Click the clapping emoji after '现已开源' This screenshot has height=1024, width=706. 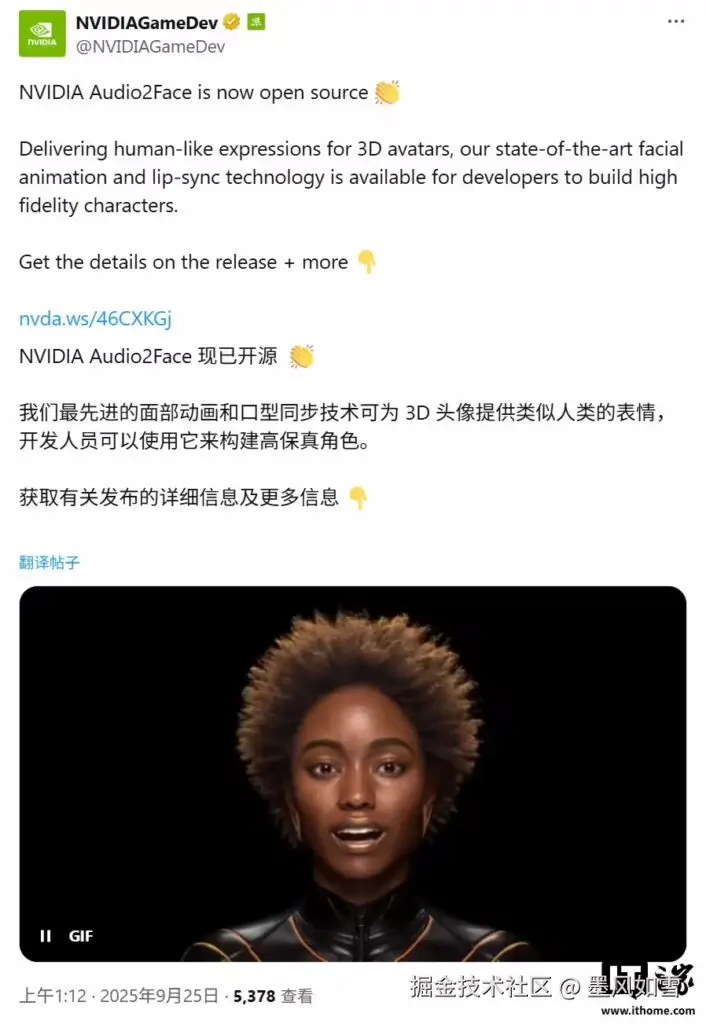click(302, 356)
